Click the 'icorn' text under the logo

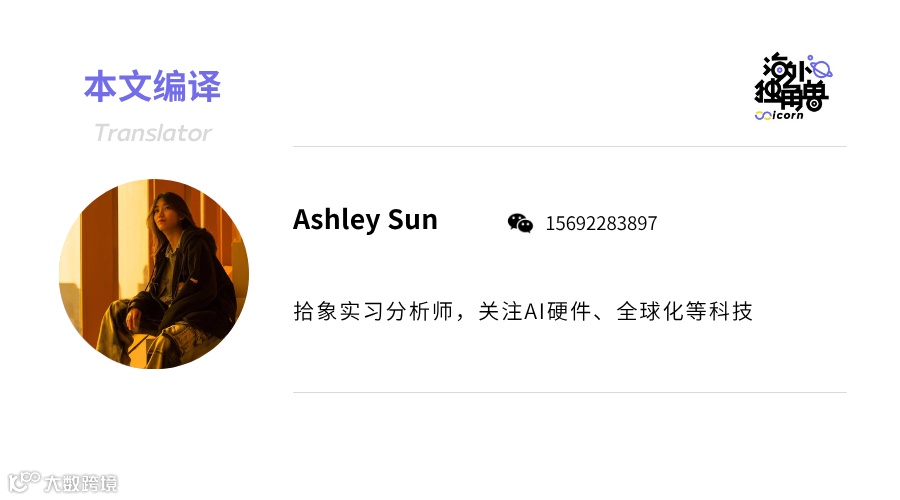point(788,115)
